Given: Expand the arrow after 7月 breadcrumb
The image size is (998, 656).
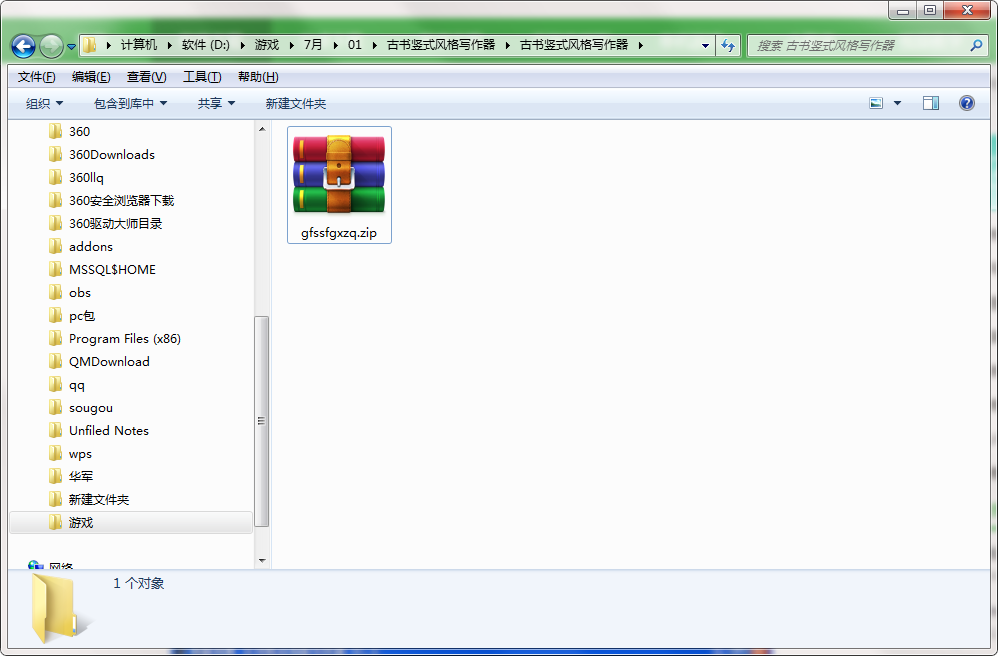Looking at the screenshot, I should (x=335, y=45).
